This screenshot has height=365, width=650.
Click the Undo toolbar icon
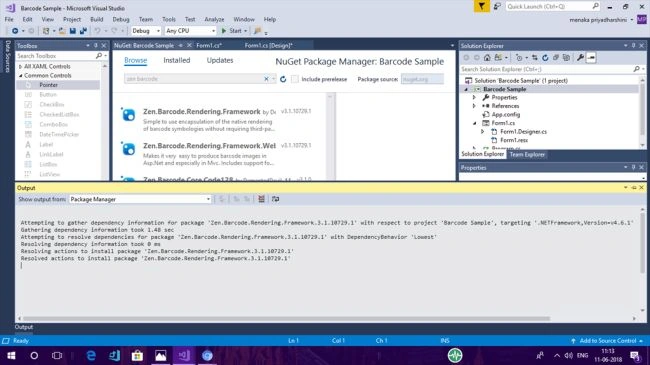[97, 31]
